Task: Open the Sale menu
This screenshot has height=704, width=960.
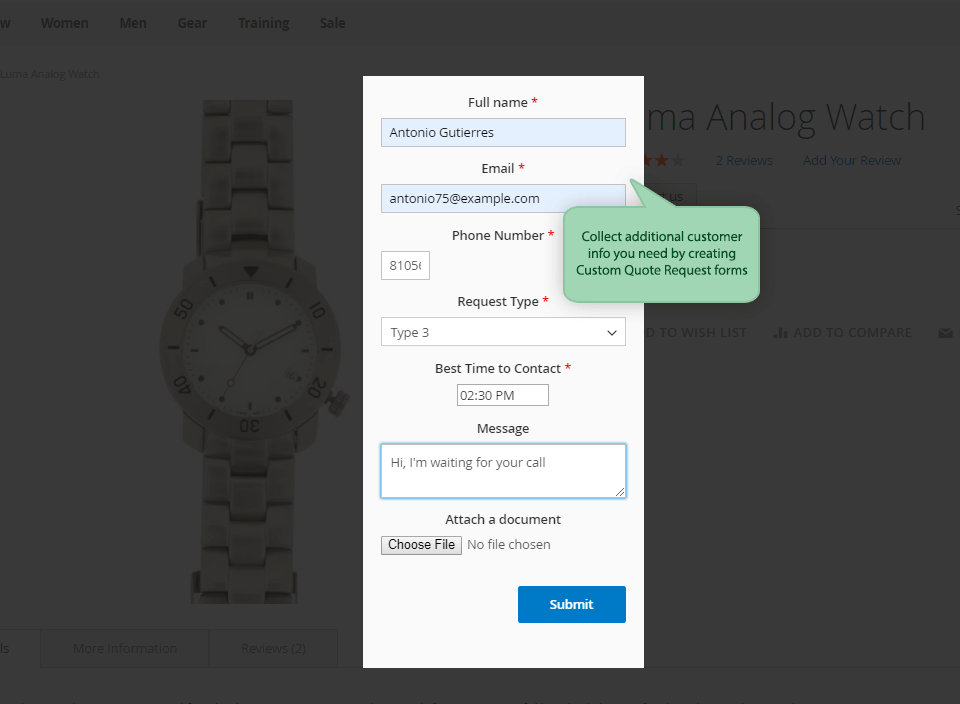Action: click(332, 23)
